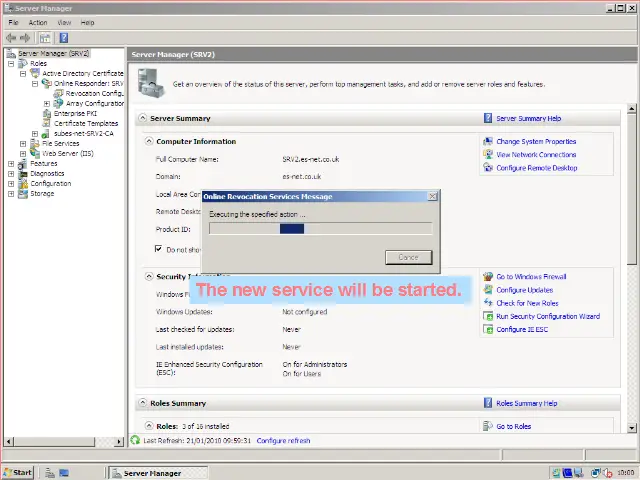640x480 pixels.
Task: Click the Certificate Templates icon
Action: (47, 123)
